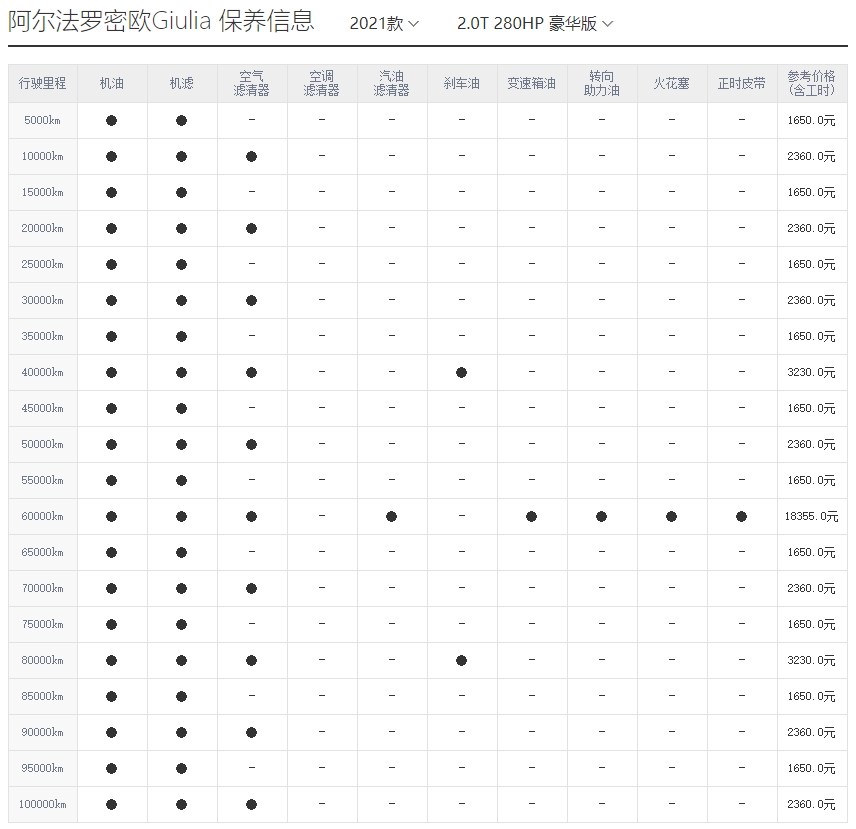
Task: Click the 2360.0元 price in the 100000km row
Action: pyautogui.click(x=811, y=805)
